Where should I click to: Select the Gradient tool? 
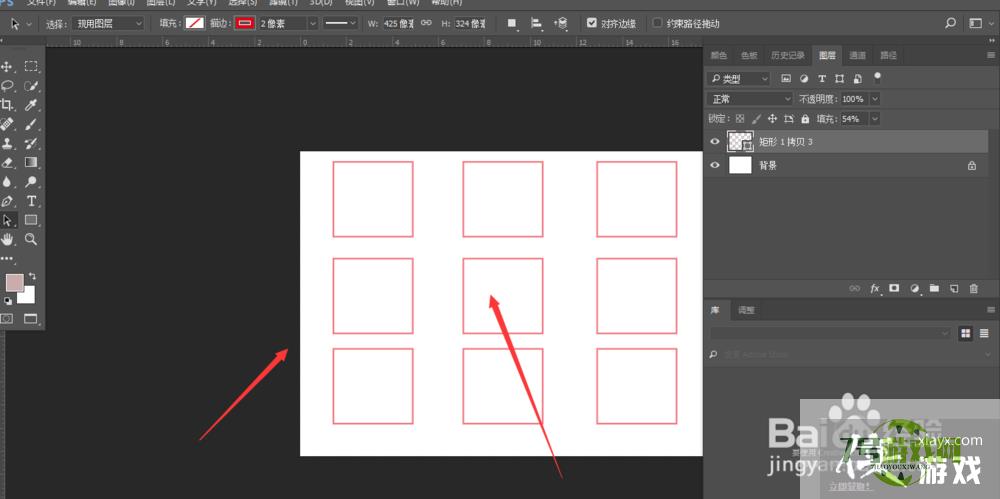click(31, 162)
